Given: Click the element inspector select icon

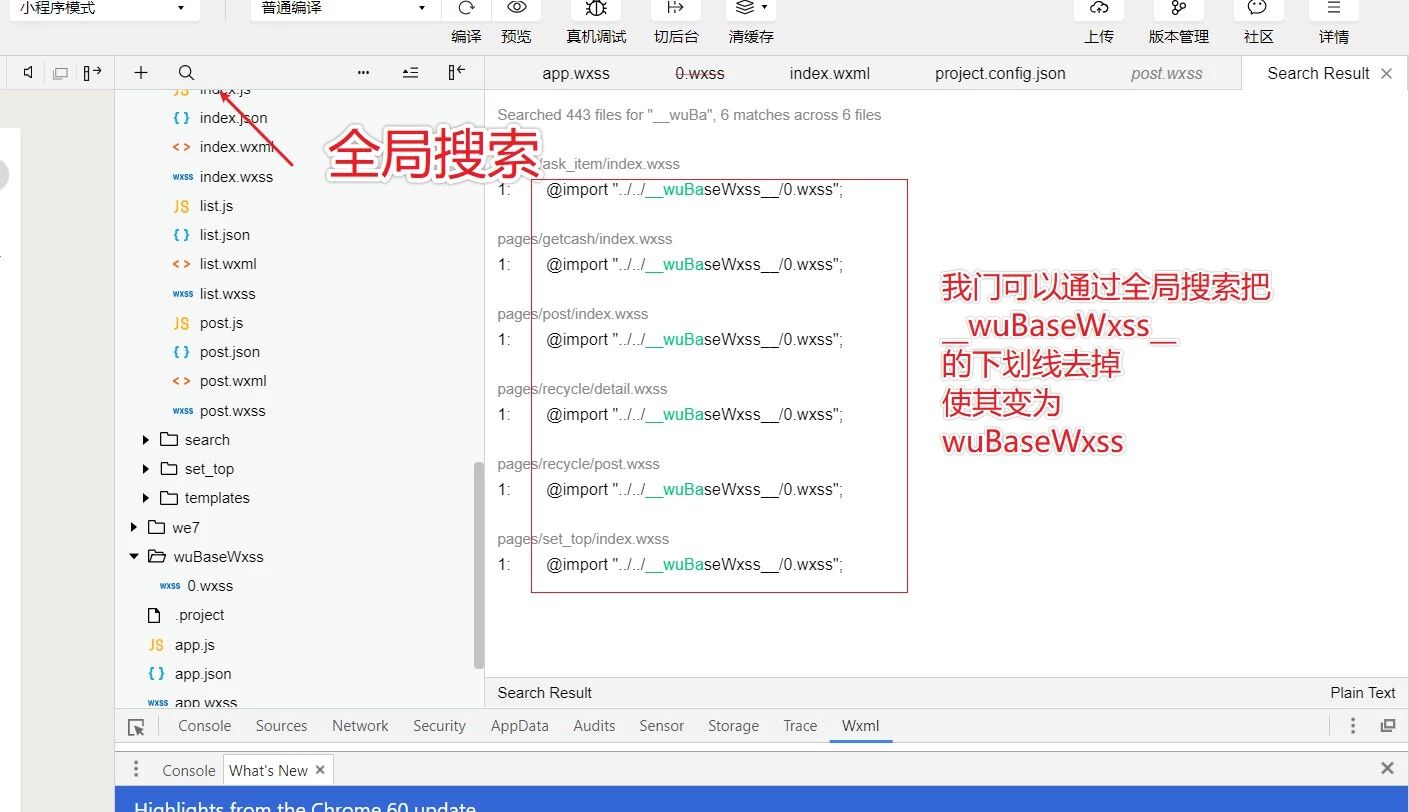Looking at the screenshot, I should click(x=136, y=727).
